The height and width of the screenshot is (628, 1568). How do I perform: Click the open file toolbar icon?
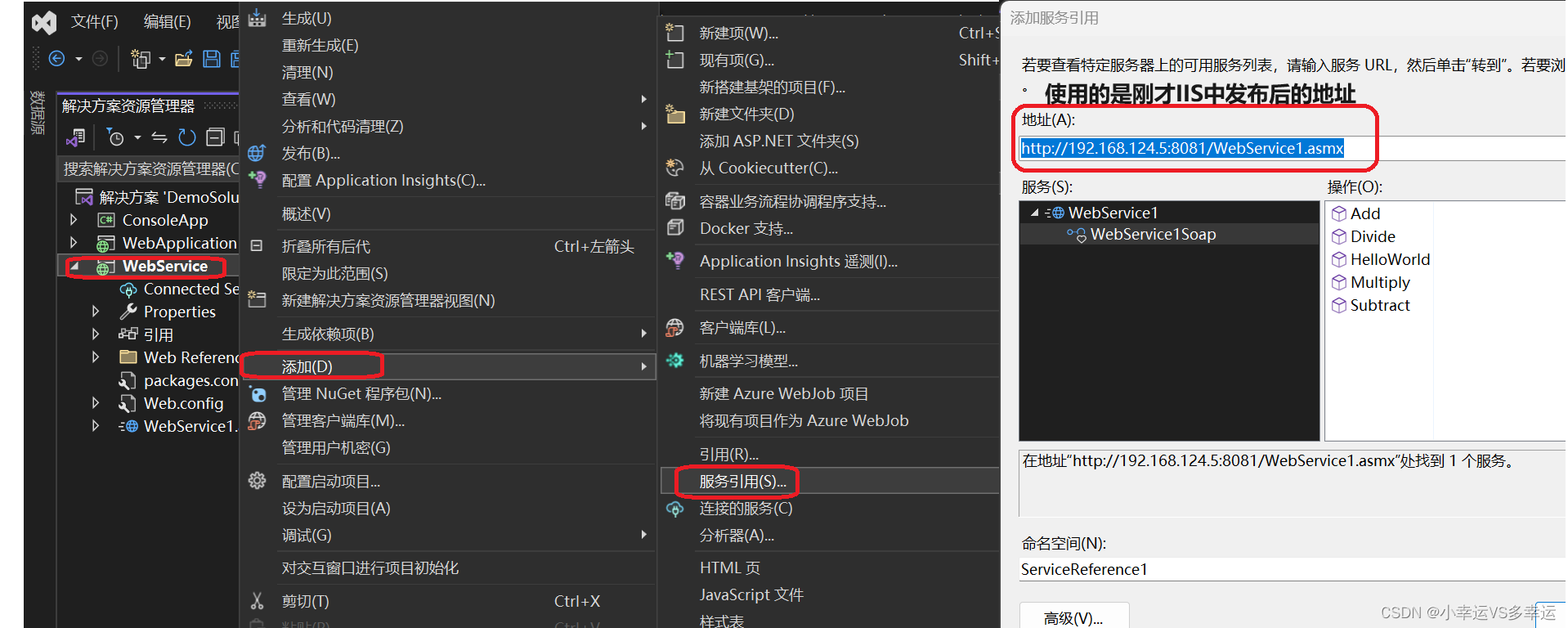tap(184, 59)
